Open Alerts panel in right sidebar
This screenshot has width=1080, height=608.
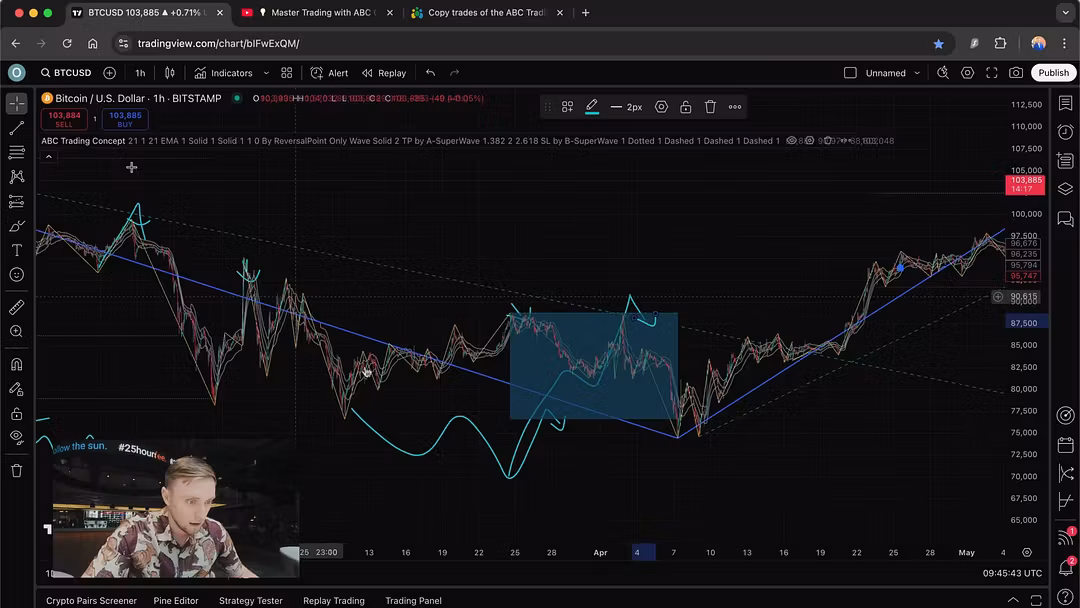1065,132
